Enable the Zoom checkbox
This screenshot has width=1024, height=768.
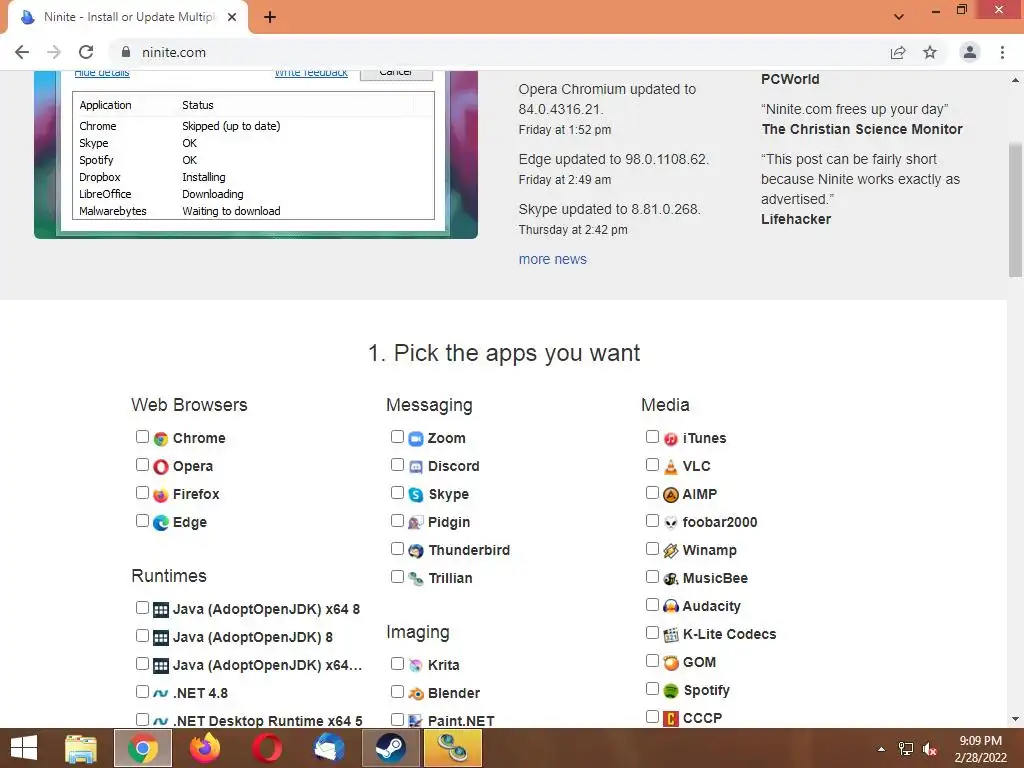[x=397, y=436]
